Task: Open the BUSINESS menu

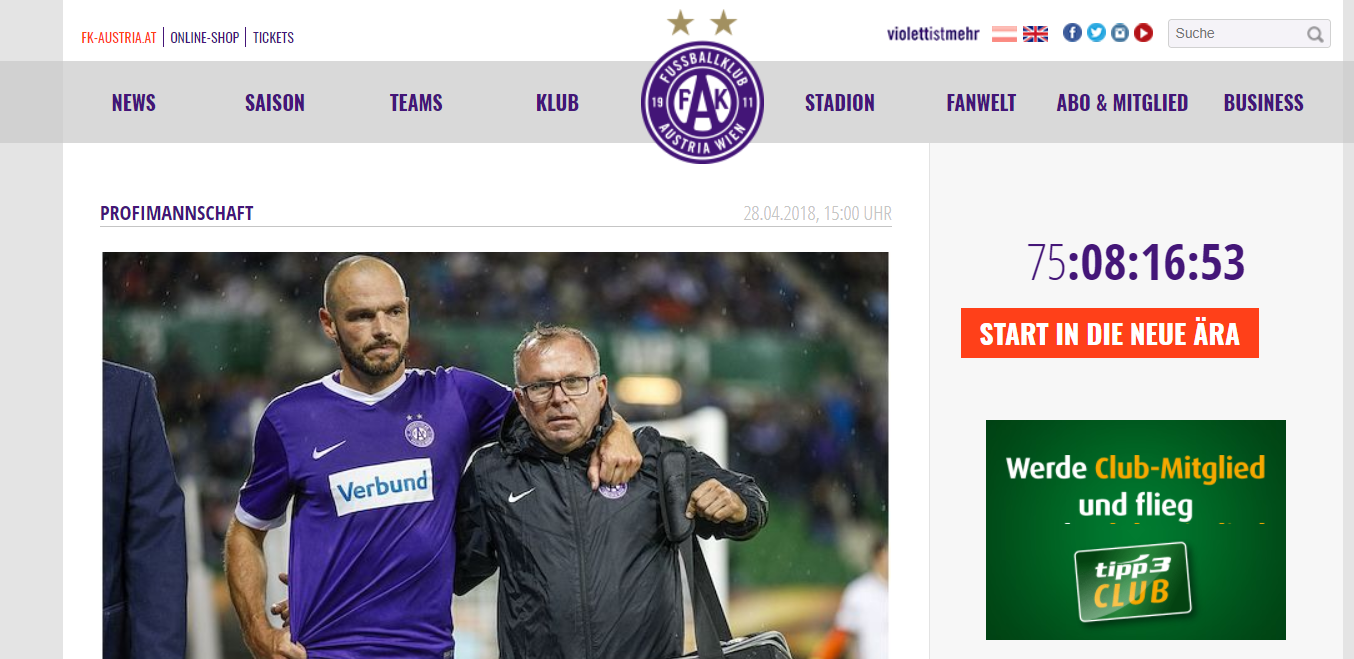Action: click(x=1264, y=103)
